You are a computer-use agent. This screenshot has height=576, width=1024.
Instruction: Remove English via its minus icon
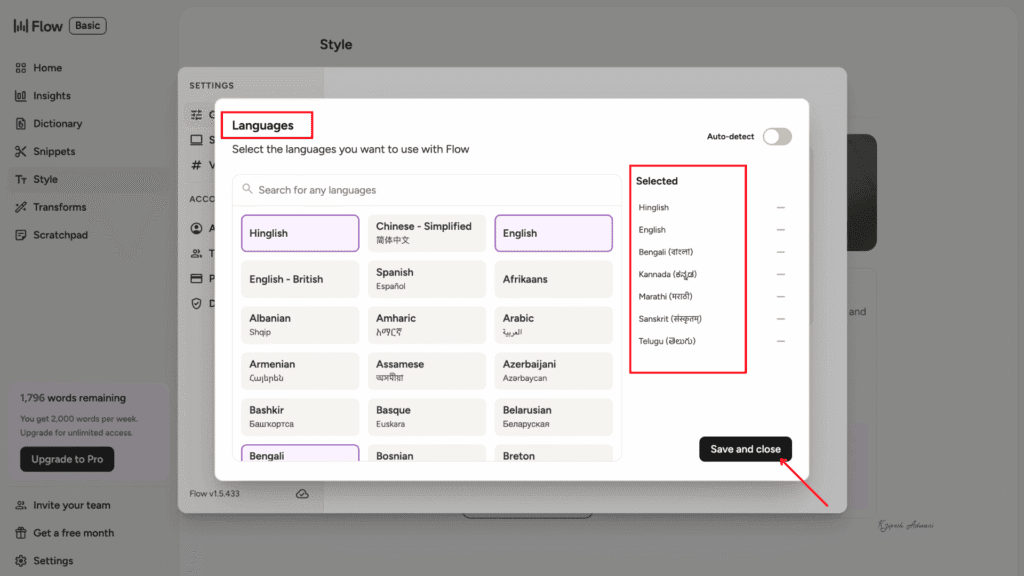click(780, 230)
